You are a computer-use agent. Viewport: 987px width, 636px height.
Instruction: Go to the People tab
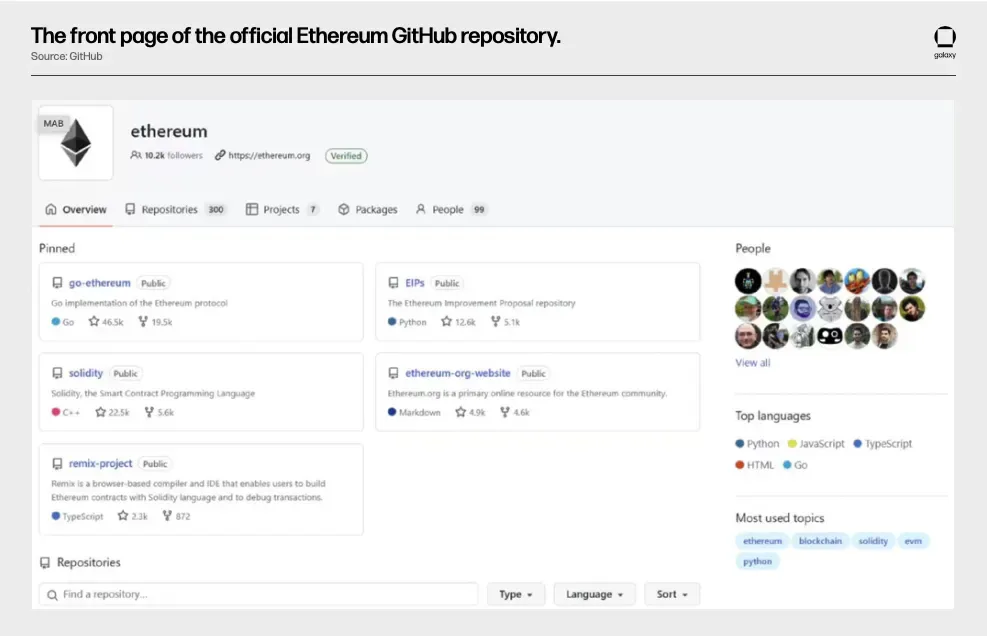[449, 210]
